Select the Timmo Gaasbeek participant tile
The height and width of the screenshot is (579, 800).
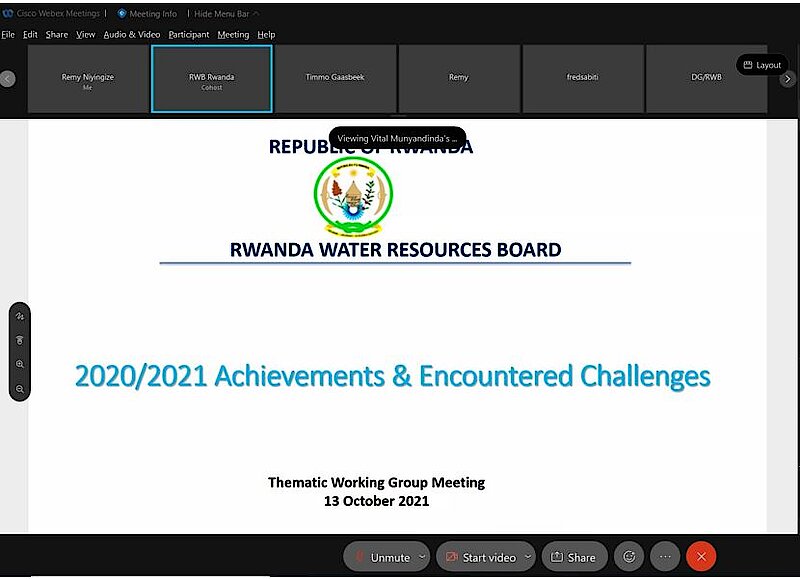tap(335, 78)
